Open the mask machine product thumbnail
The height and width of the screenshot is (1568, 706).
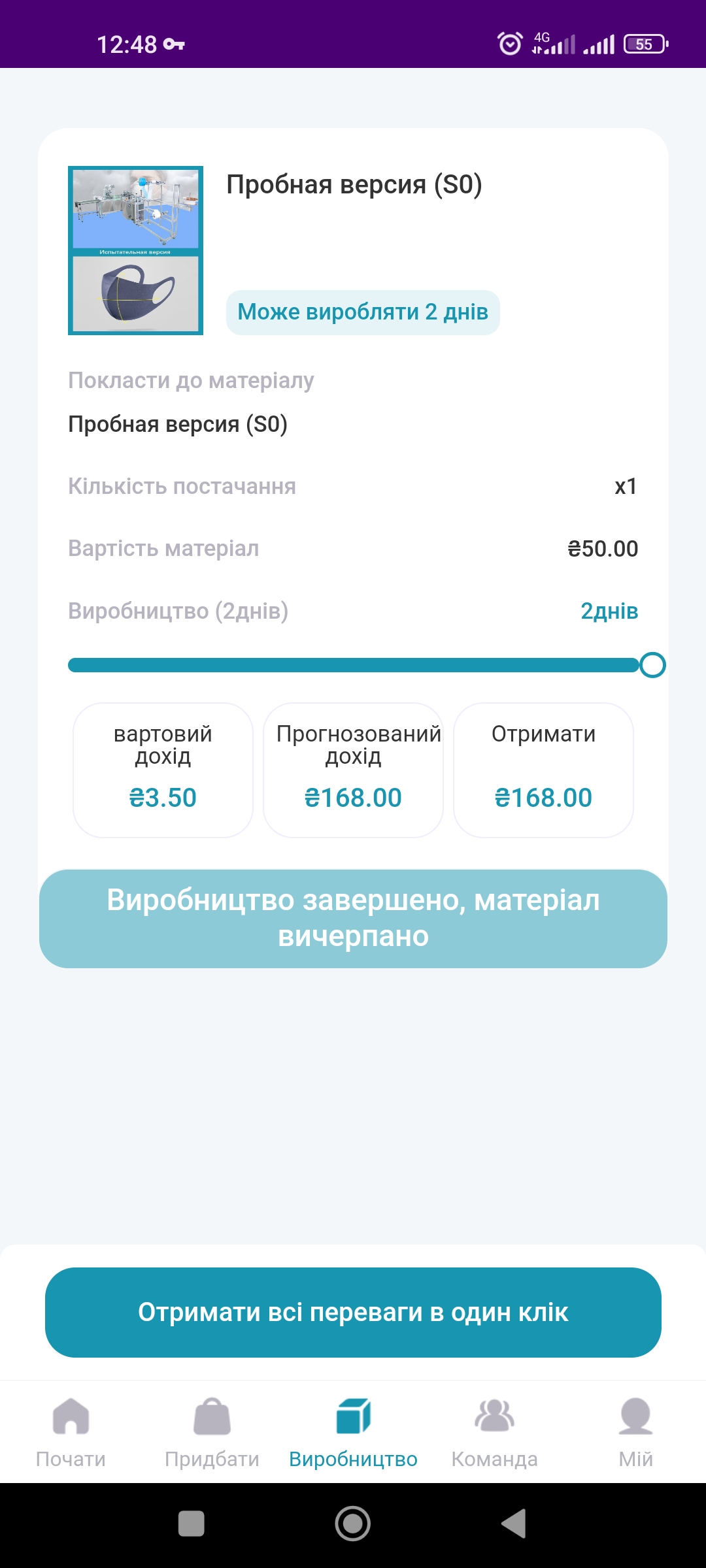click(x=135, y=250)
